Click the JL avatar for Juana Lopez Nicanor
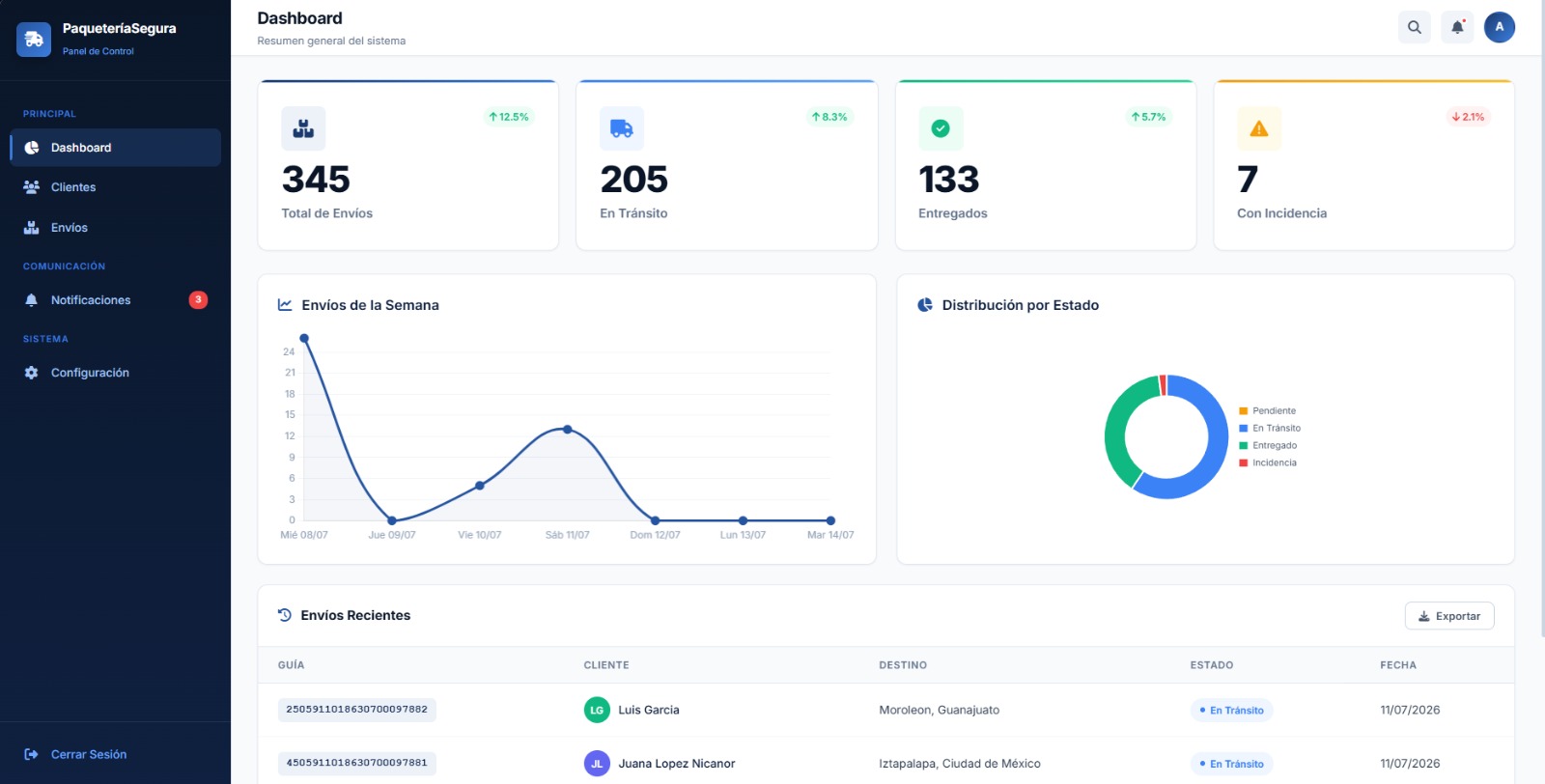 (597, 764)
